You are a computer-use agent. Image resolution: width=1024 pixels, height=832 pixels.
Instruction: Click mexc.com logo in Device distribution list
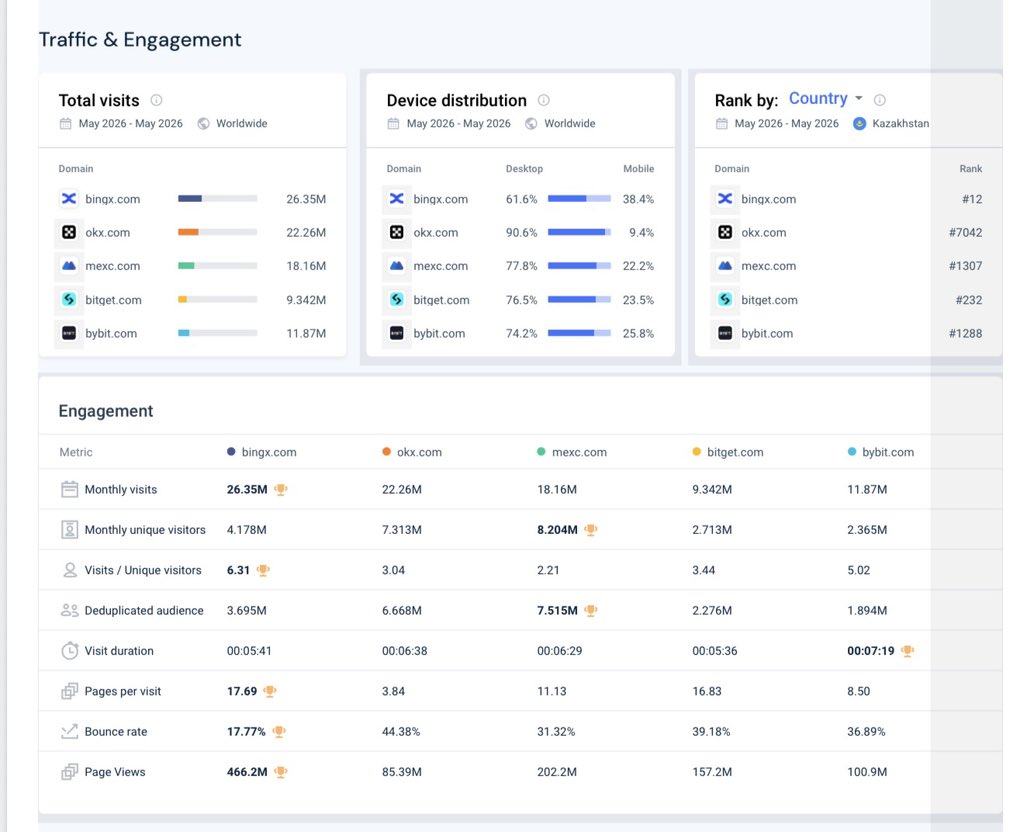click(x=396, y=266)
